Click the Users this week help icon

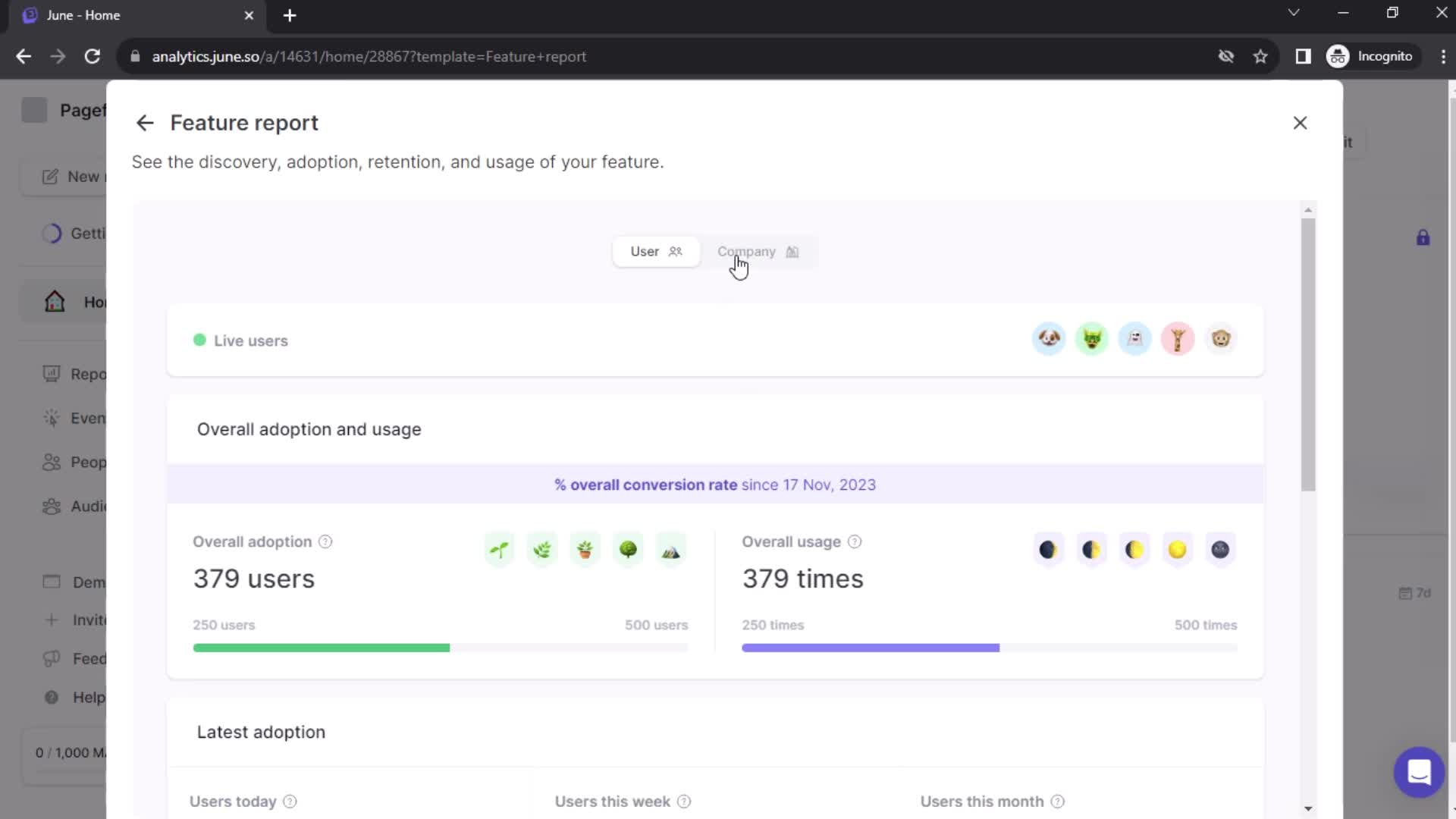pyautogui.click(x=684, y=802)
